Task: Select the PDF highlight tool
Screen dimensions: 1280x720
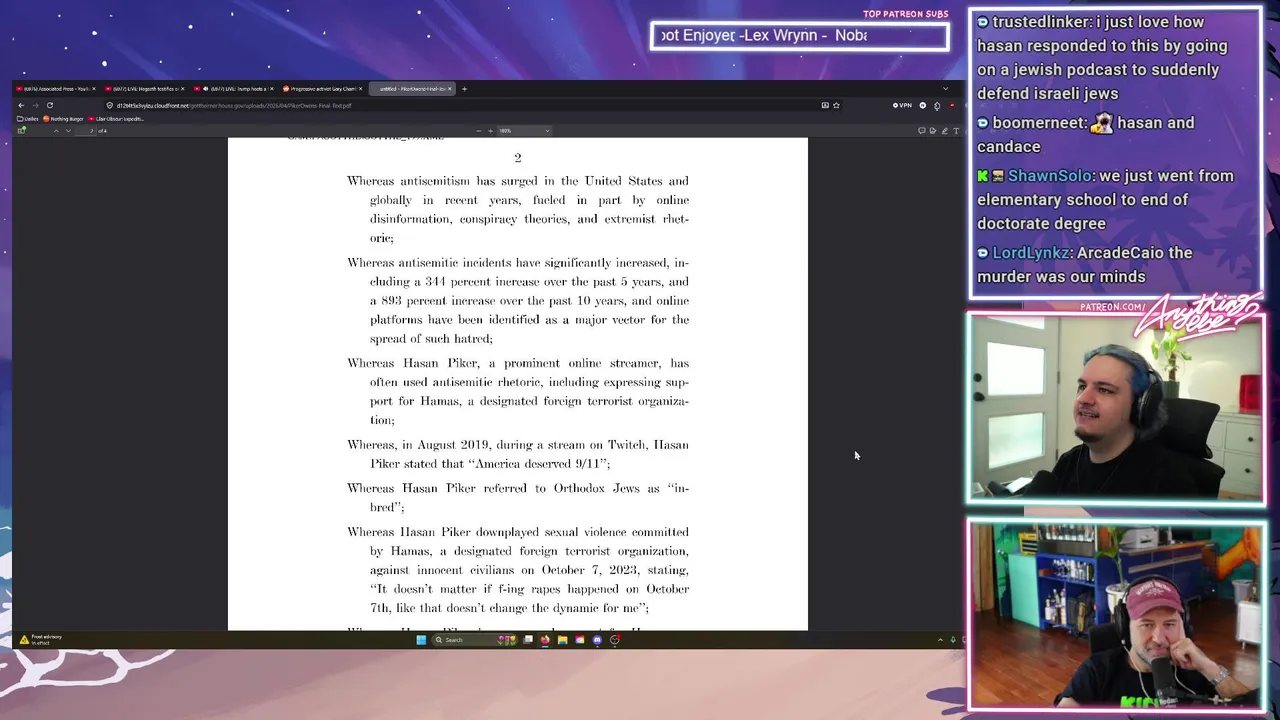Action: (933, 131)
